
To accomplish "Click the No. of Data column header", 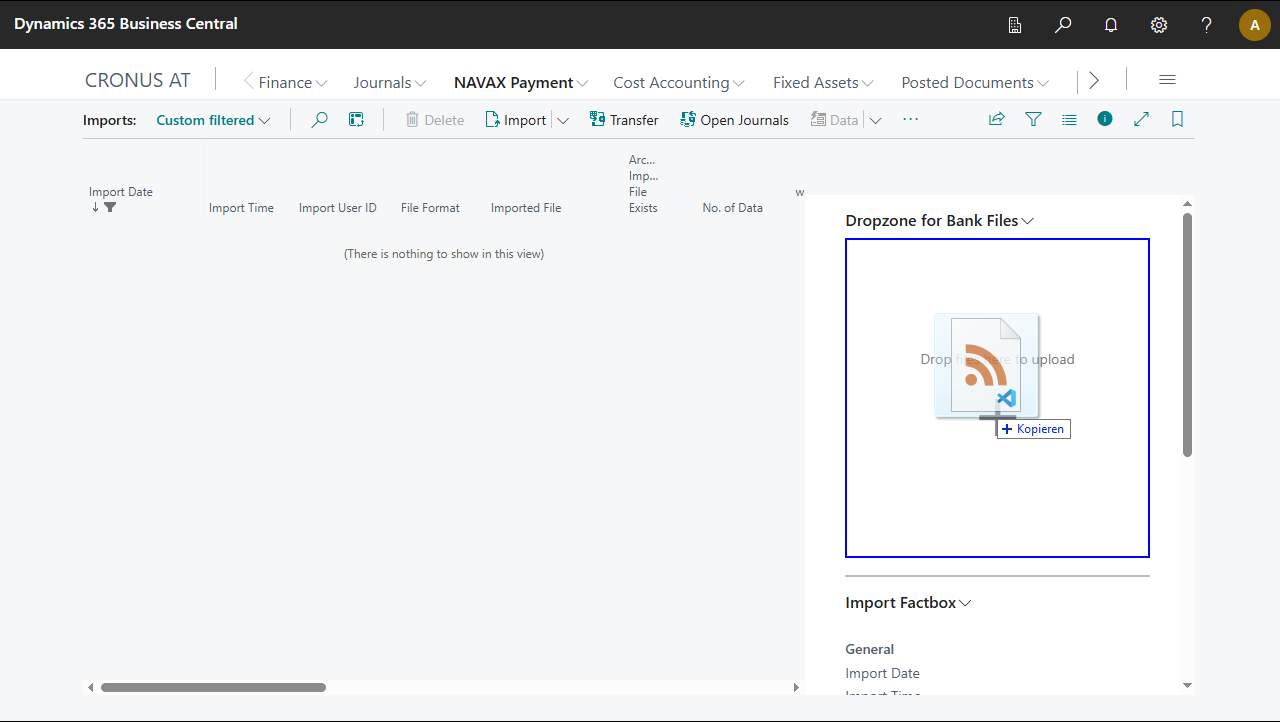I will 733,208.
